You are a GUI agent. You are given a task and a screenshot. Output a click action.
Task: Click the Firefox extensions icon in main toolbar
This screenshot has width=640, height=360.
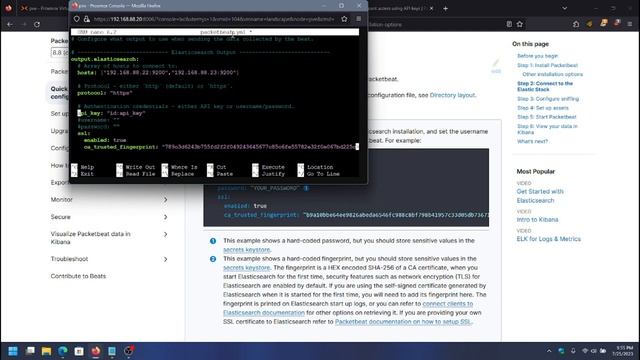576,24
